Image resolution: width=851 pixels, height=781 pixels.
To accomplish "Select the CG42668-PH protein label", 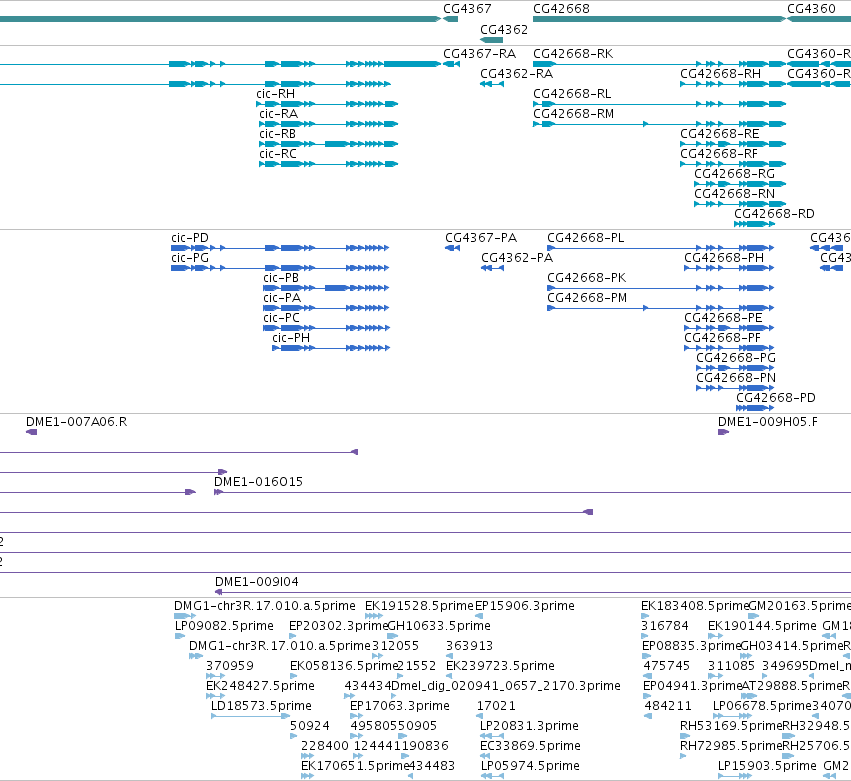I will pyautogui.click(x=724, y=258).
